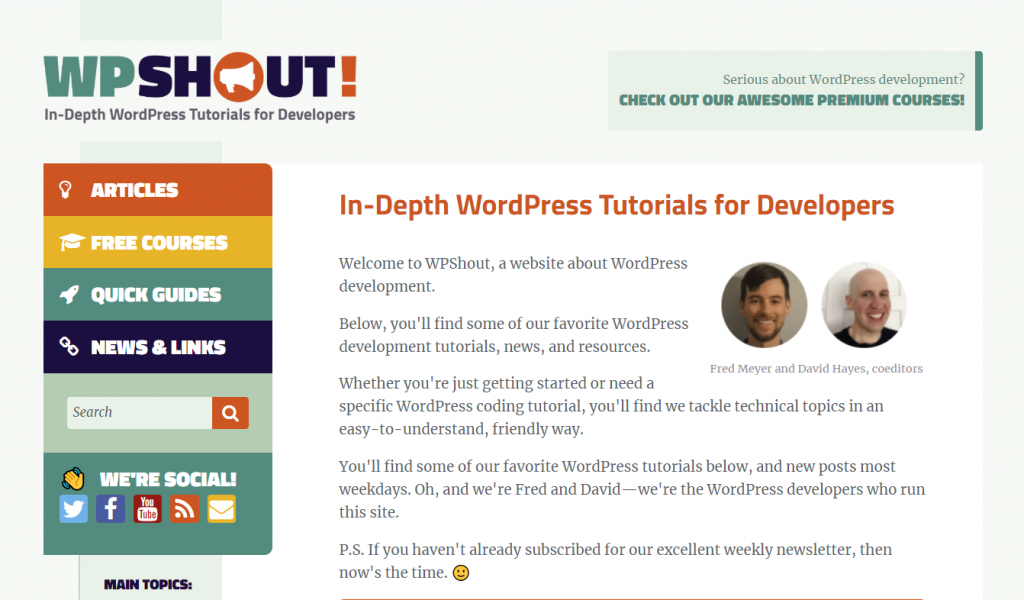Open the Facebook social icon
Viewport: 1024px width, 600px height.
110,509
